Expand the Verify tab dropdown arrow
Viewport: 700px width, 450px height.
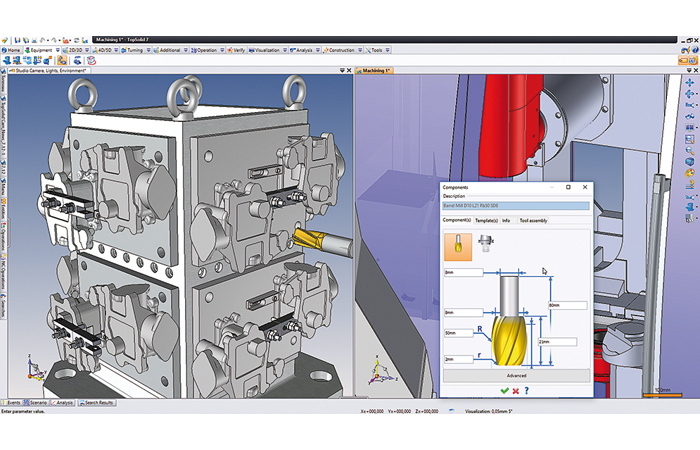point(249,49)
